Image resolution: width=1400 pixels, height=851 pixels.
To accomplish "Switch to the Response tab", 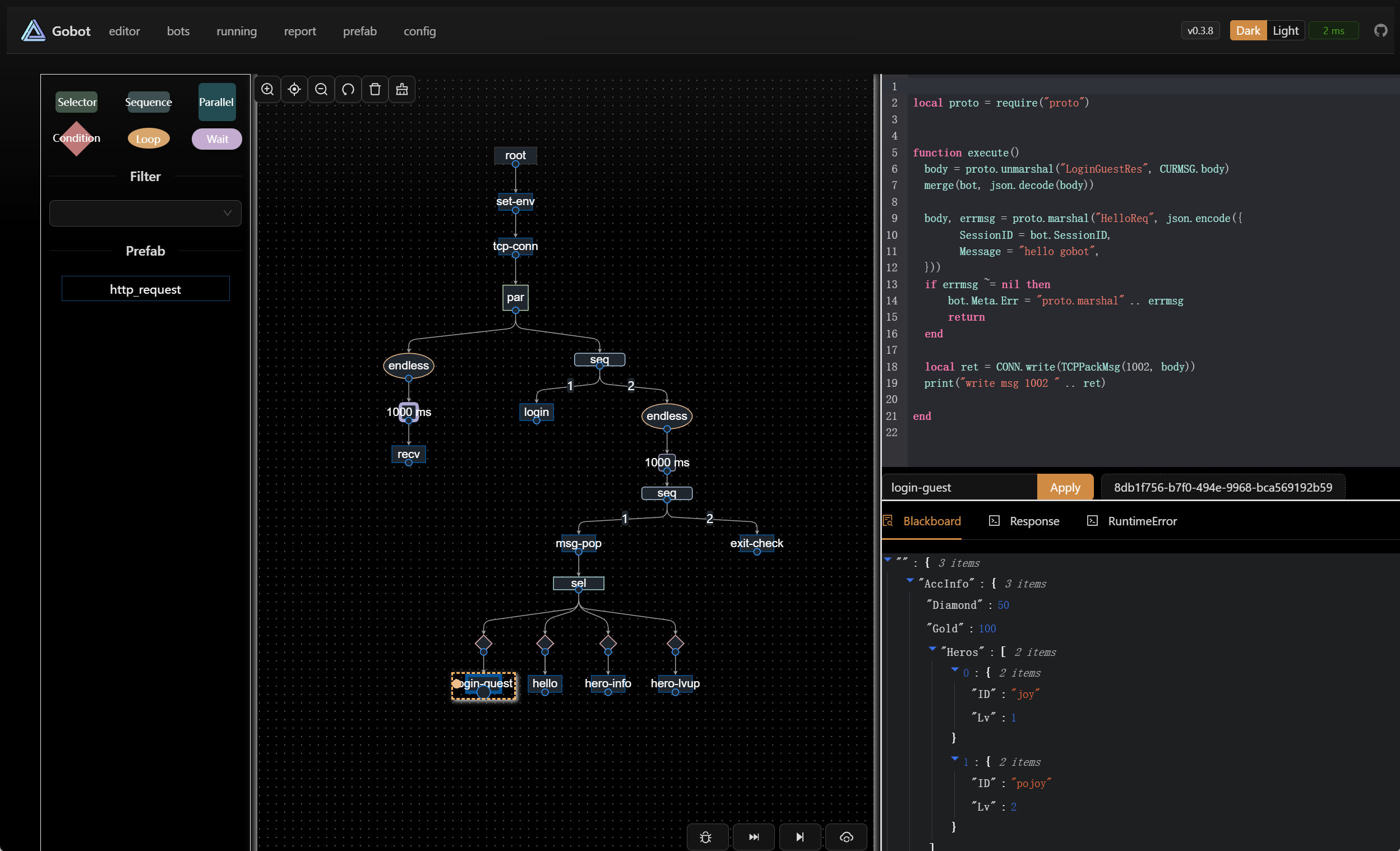I will [1033, 521].
